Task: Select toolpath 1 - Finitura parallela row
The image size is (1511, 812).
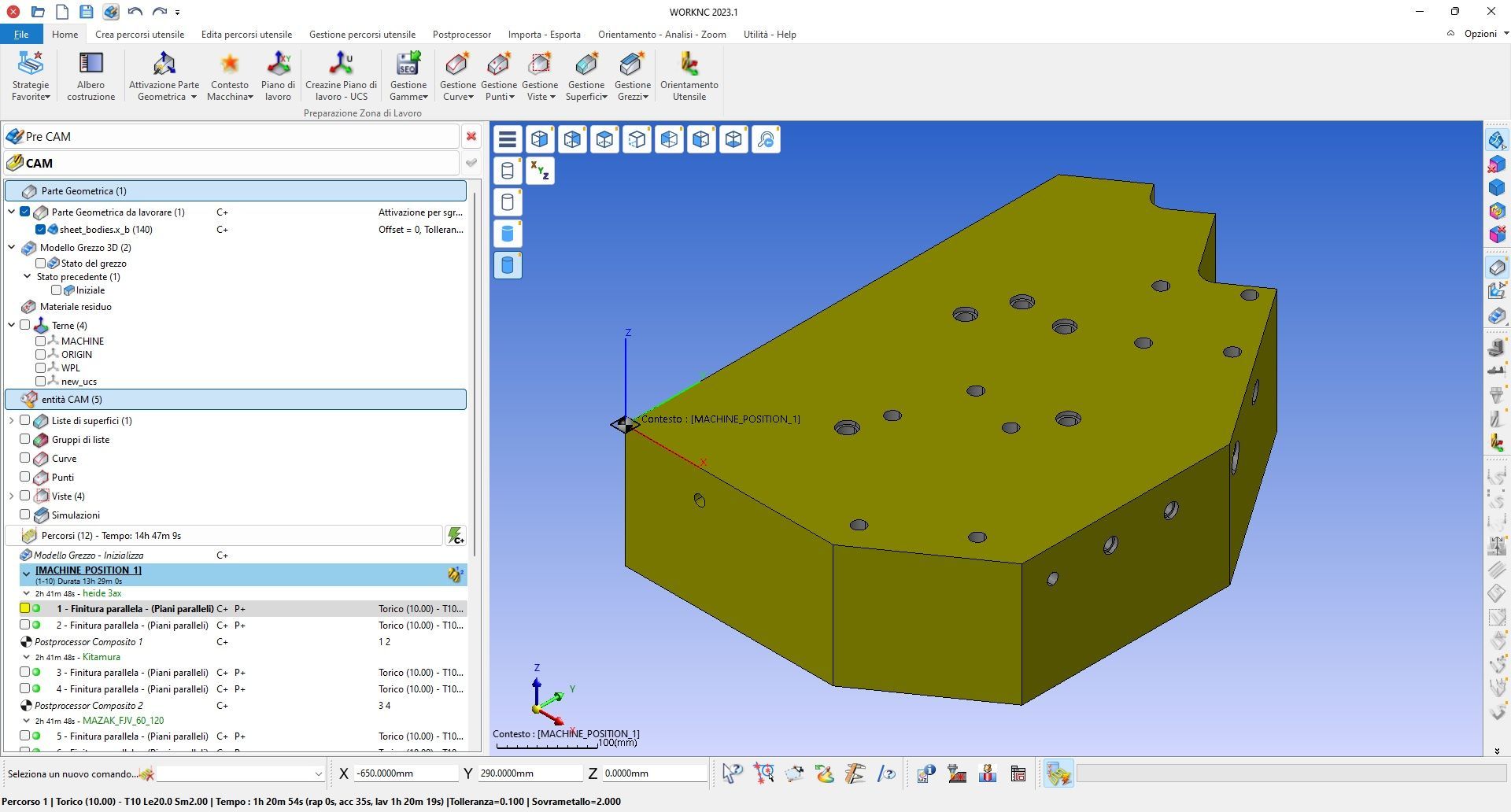Action: click(x=243, y=608)
